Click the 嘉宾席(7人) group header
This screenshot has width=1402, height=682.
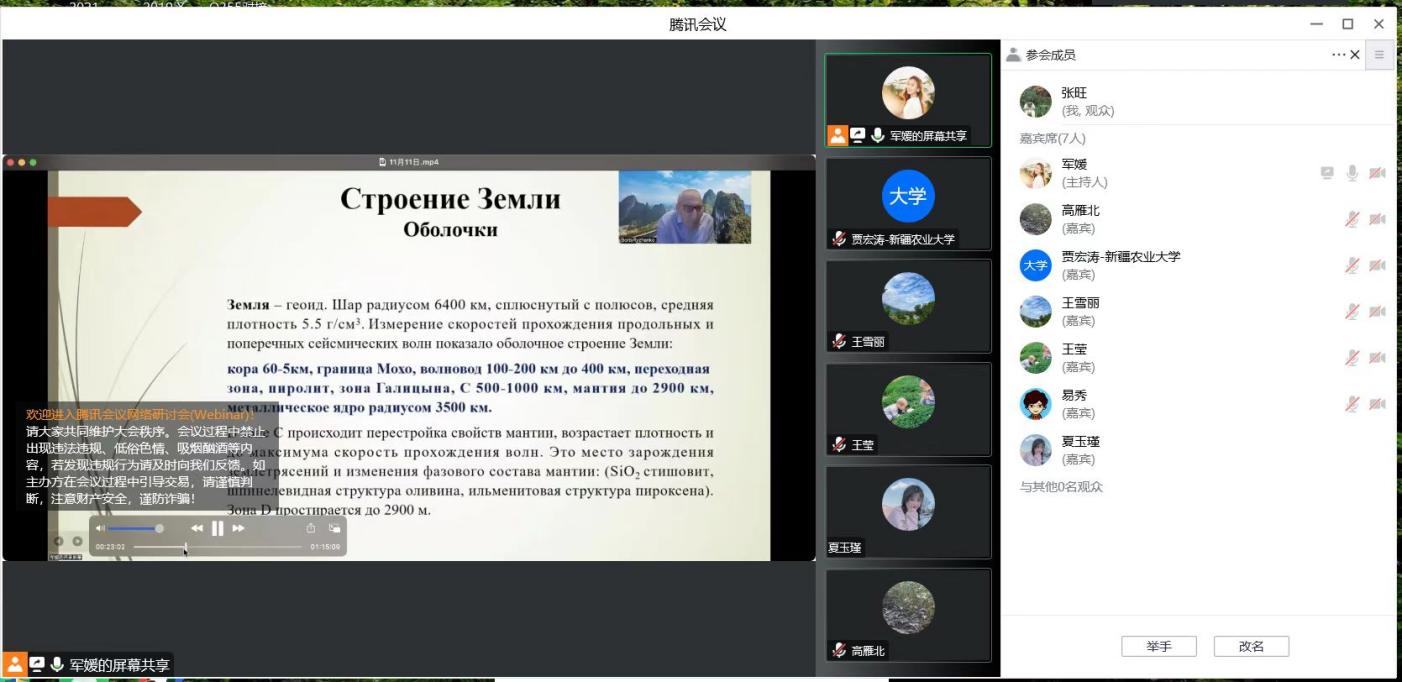pos(1052,139)
